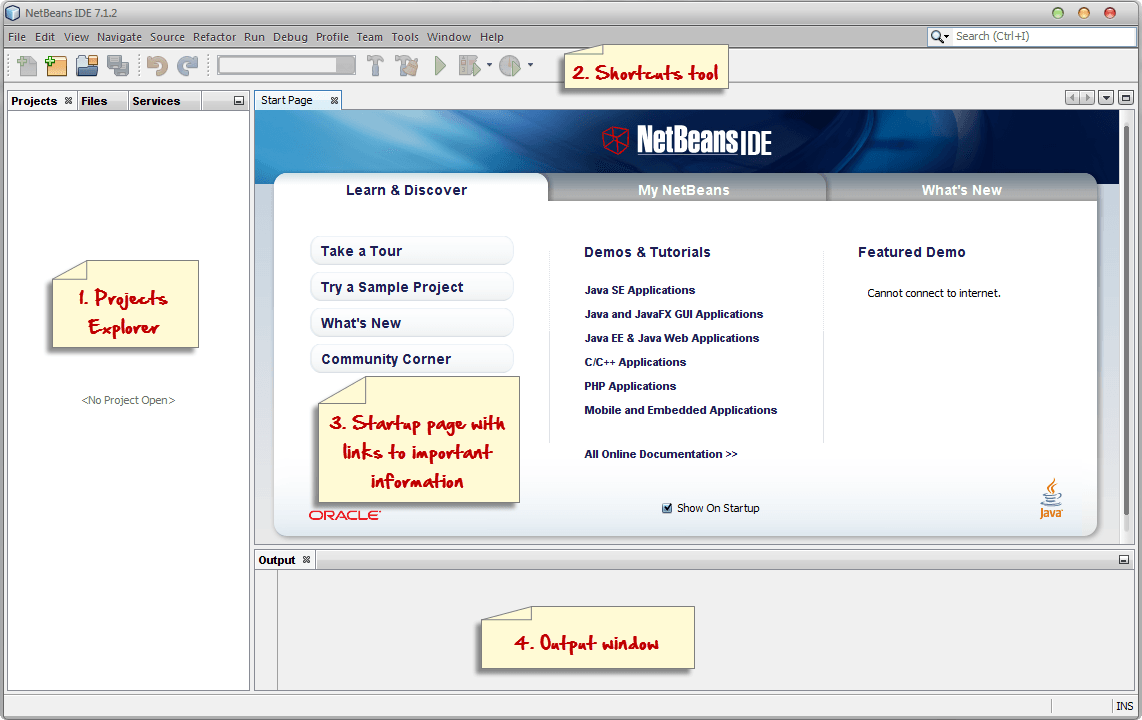This screenshot has width=1142, height=720.
Task: Click the Clean and Build icon
Action: (406, 66)
